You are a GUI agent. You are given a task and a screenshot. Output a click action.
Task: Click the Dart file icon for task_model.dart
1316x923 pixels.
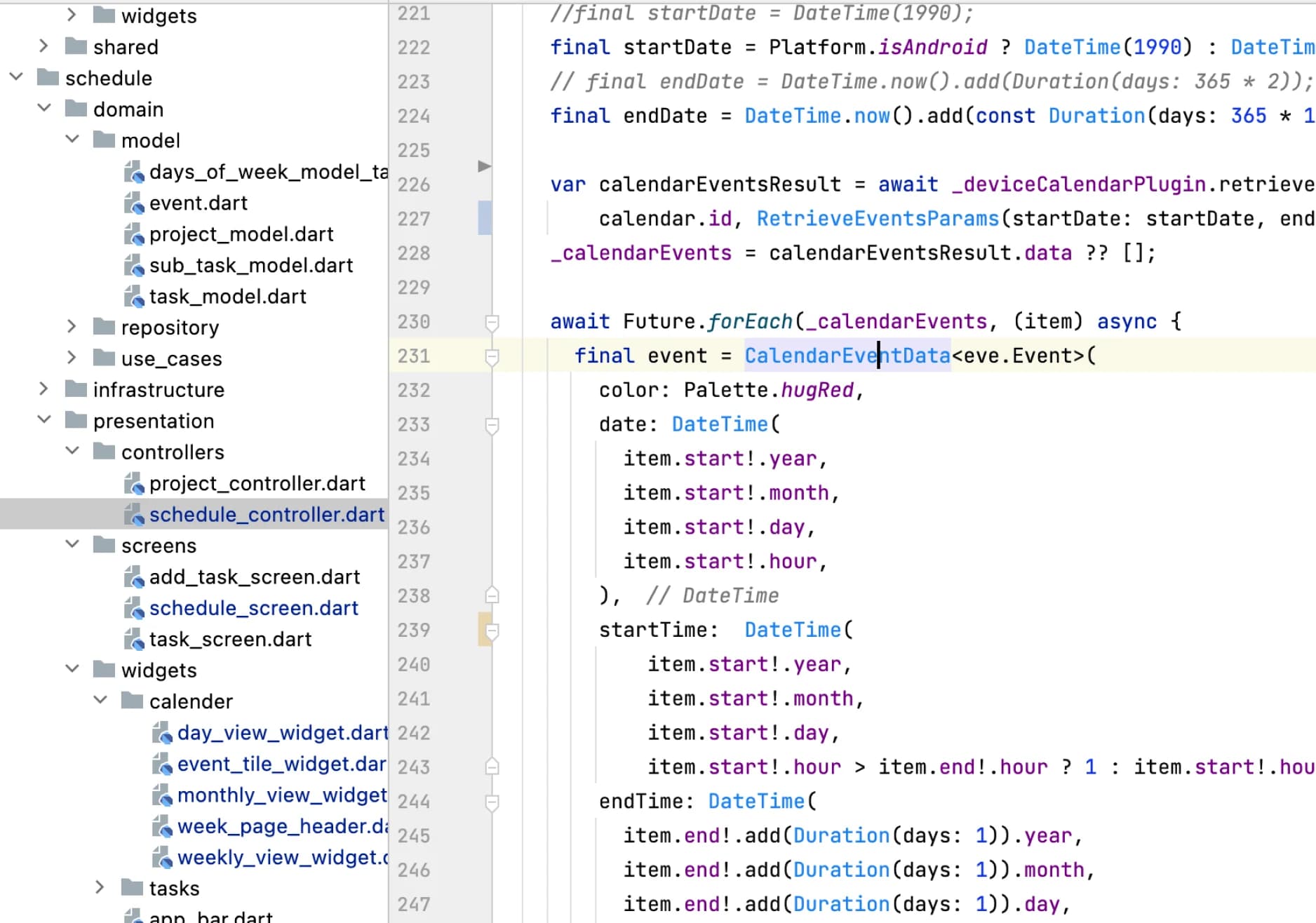pos(133,297)
